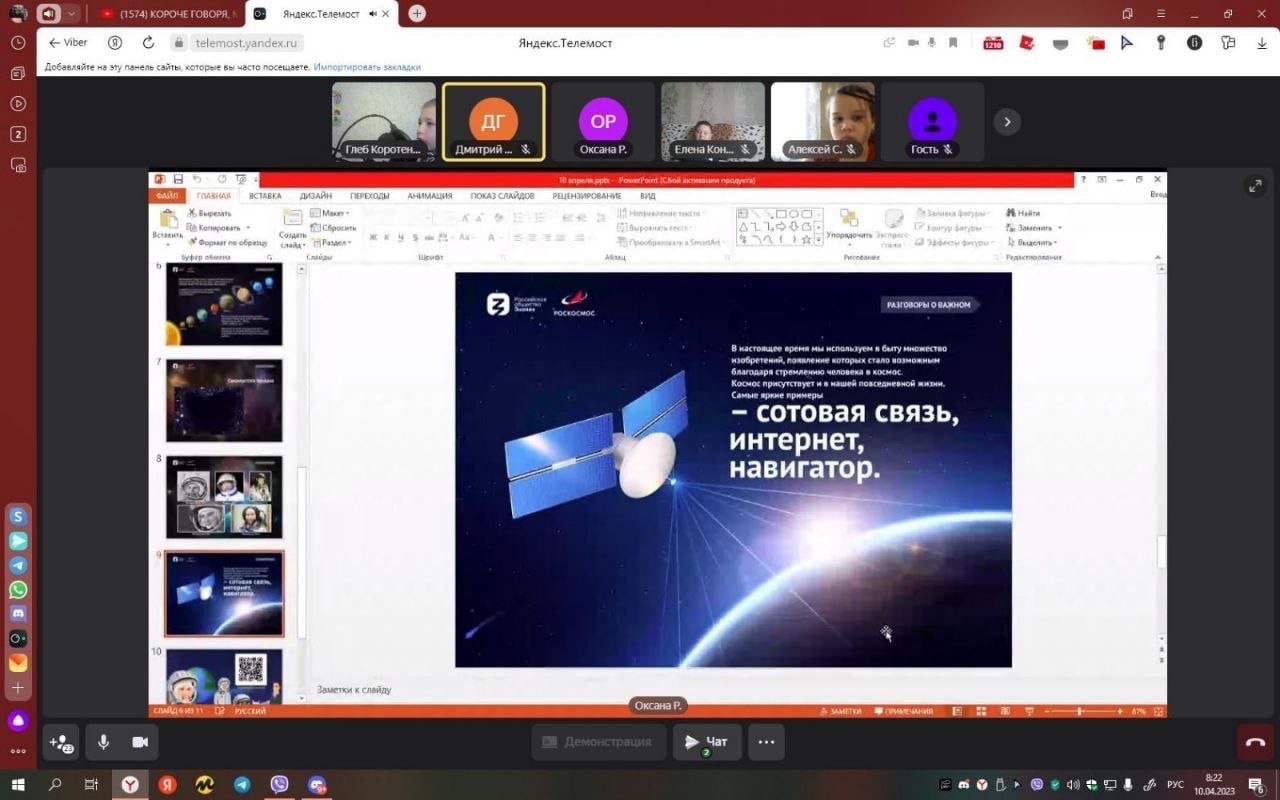Go back to Viber with back arrow
This screenshot has width=1280, height=800.
coord(68,43)
